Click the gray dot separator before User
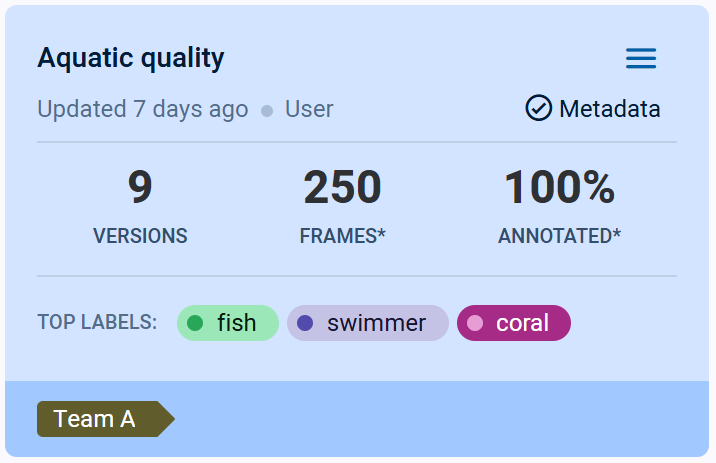The width and height of the screenshot is (716, 463). click(x=267, y=111)
